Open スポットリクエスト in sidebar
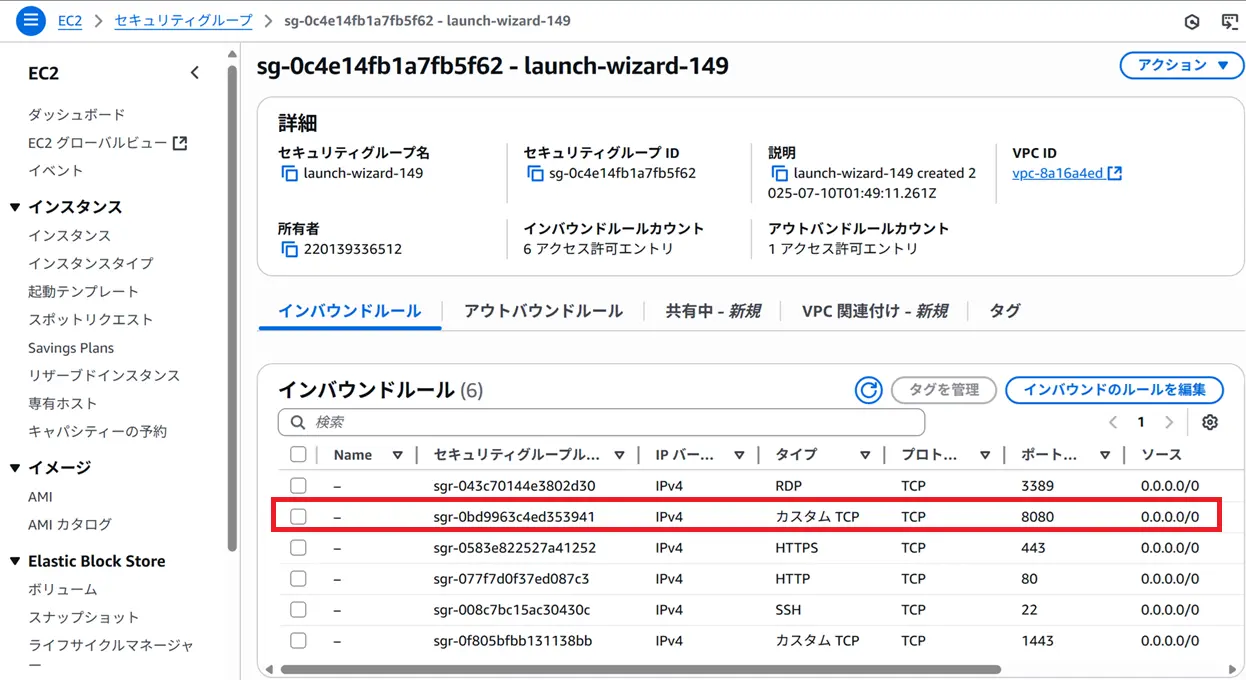The image size is (1246, 680). click(91, 319)
